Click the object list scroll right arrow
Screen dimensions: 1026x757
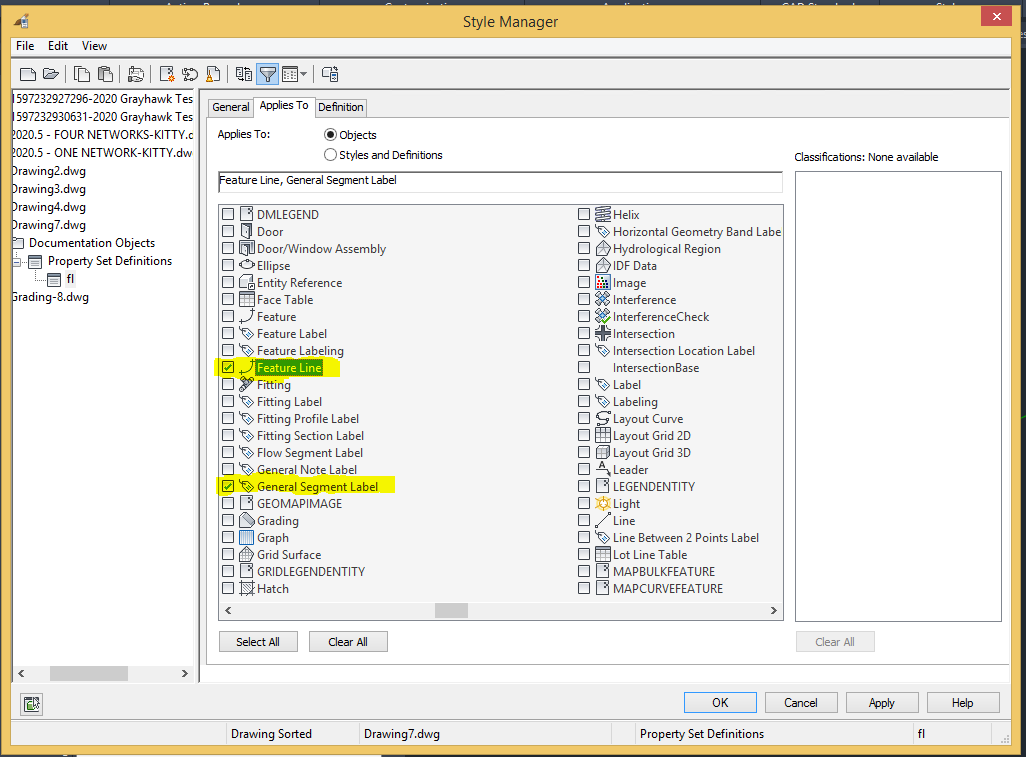[x=773, y=610]
